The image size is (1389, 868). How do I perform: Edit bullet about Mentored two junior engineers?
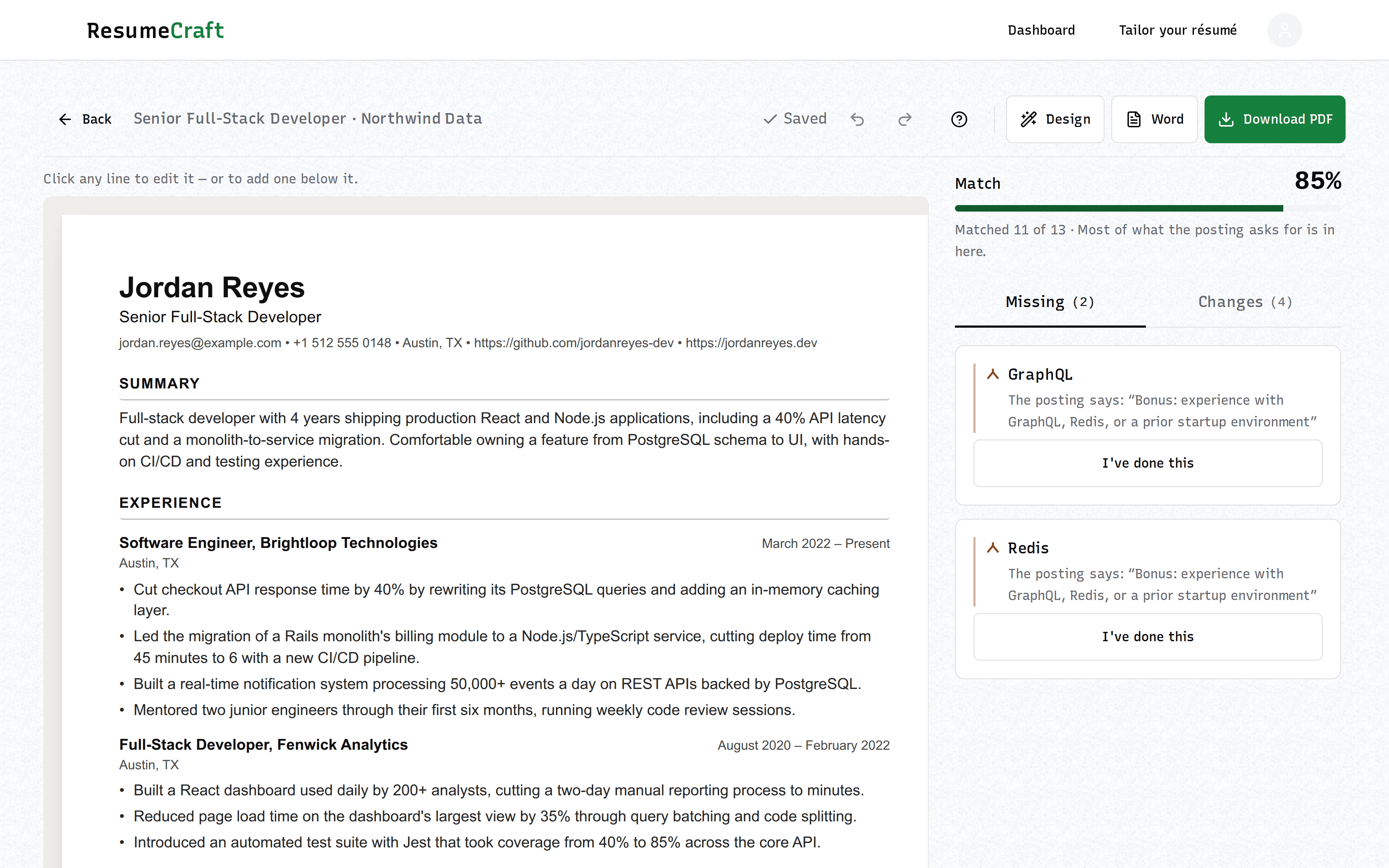pos(464,710)
